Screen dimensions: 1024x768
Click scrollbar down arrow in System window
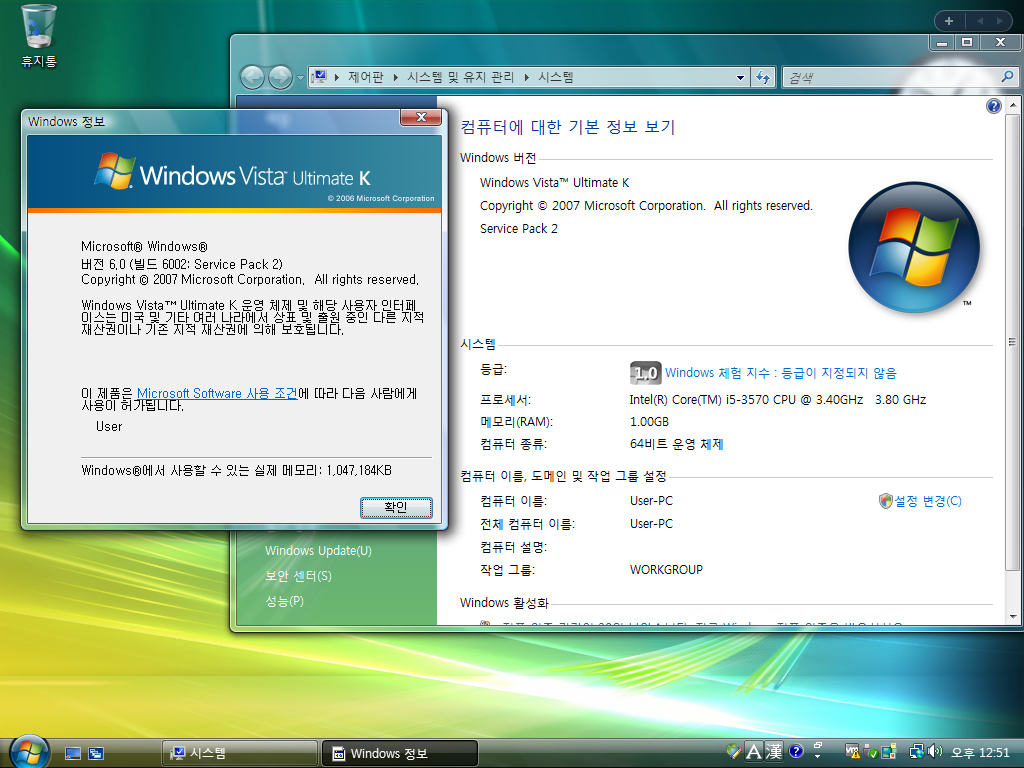coord(1012,617)
